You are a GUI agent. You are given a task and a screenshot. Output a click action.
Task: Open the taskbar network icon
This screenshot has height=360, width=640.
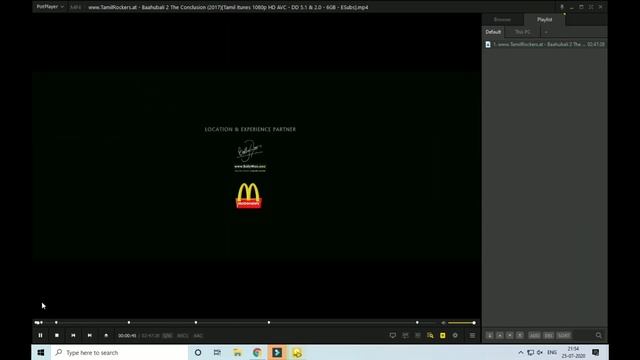[530, 352]
